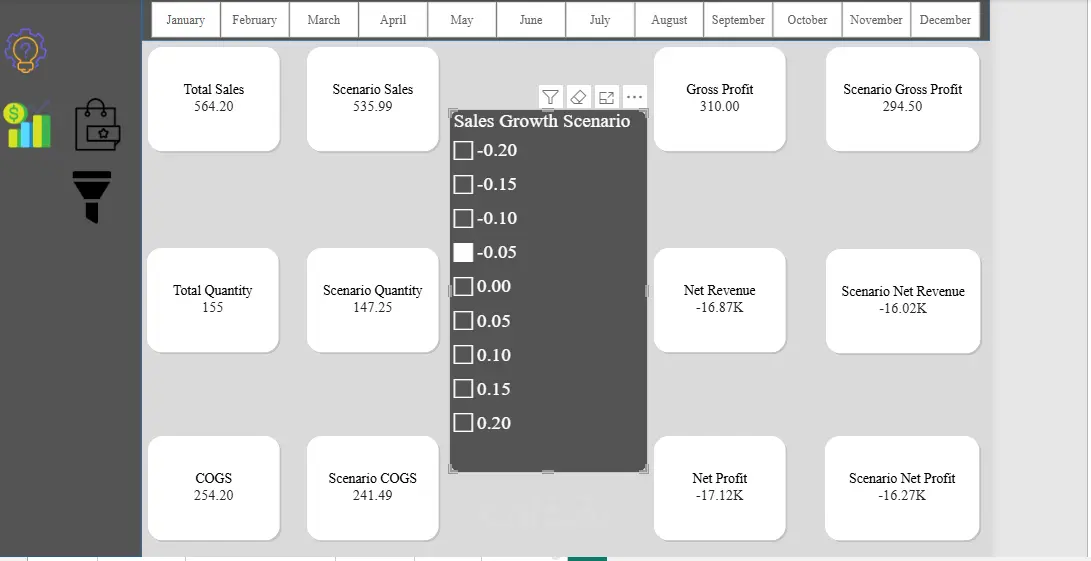Click the Gross Profit card

pos(719,99)
